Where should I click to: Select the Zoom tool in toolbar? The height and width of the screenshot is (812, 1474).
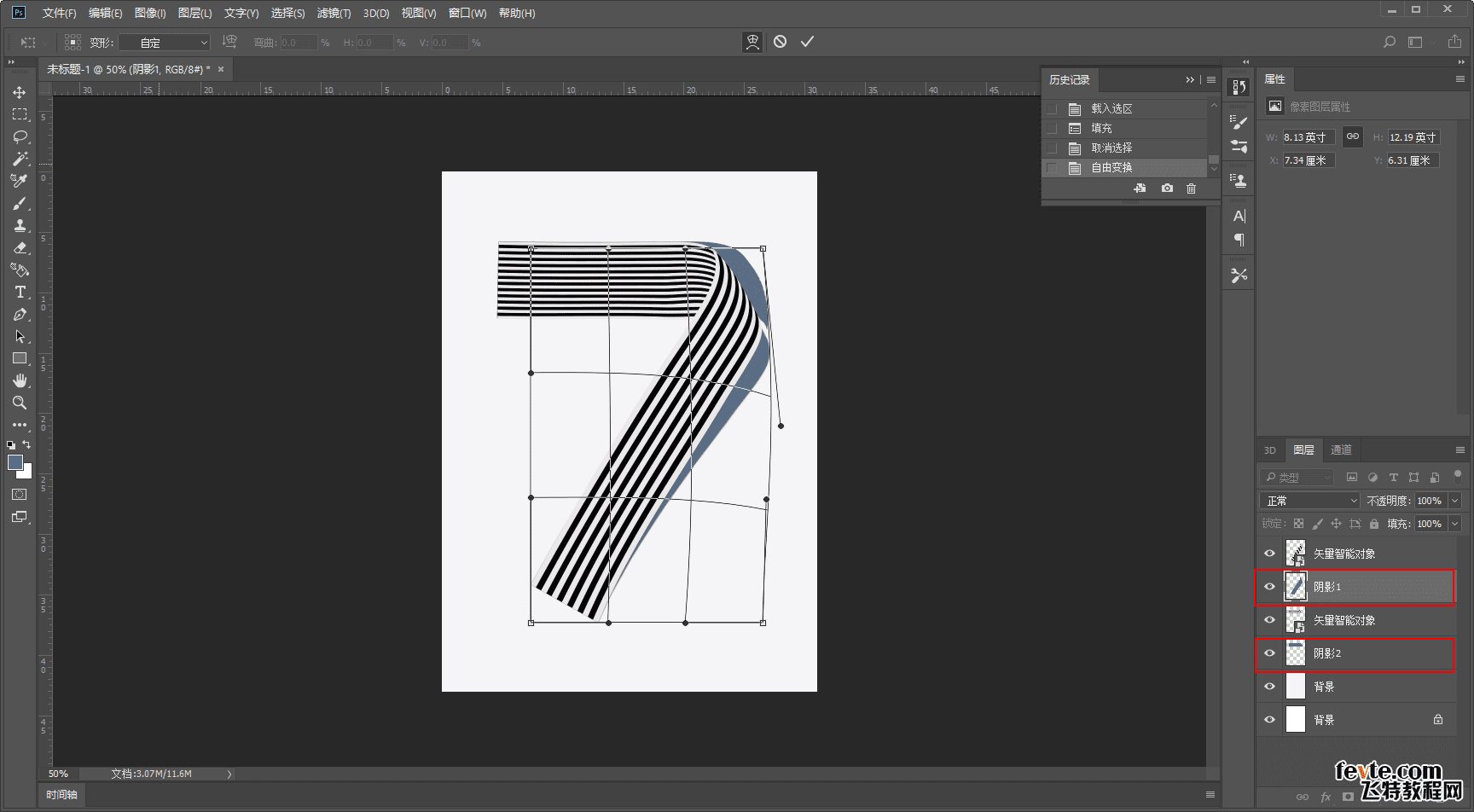20,403
